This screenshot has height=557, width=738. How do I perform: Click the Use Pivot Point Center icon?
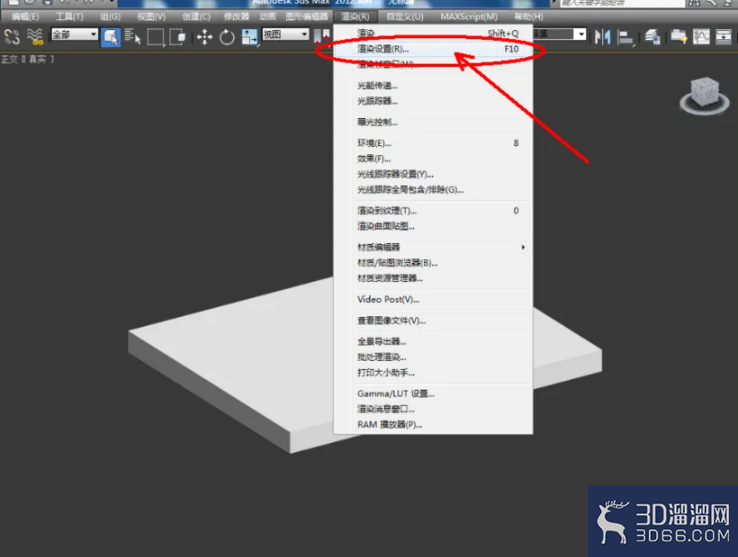tap(322, 36)
